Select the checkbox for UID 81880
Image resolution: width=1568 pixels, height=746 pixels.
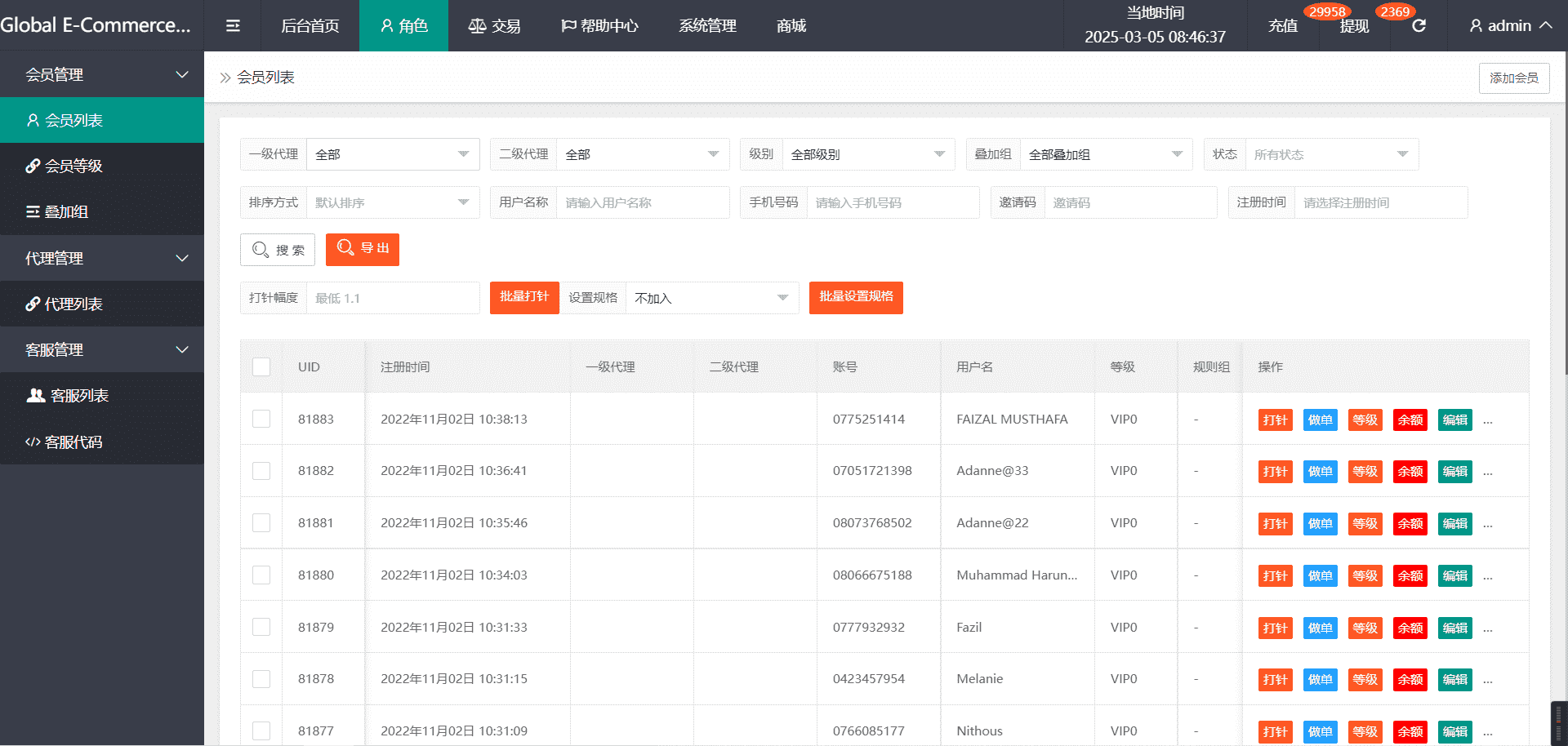tap(261, 575)
